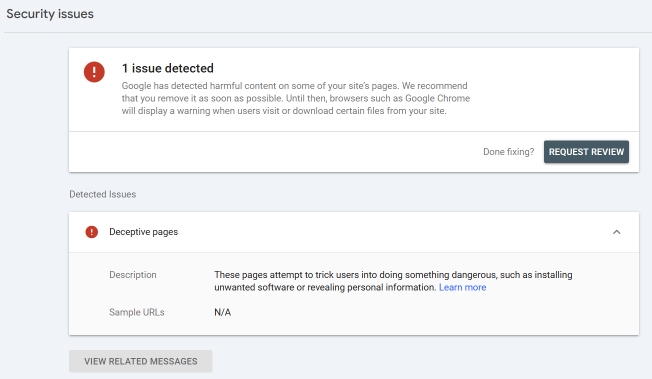Image resolution: width=652 pixels, height=379 pixels.
Task: Click the Sample URLs field label
Action: click(x=137, y=312)
